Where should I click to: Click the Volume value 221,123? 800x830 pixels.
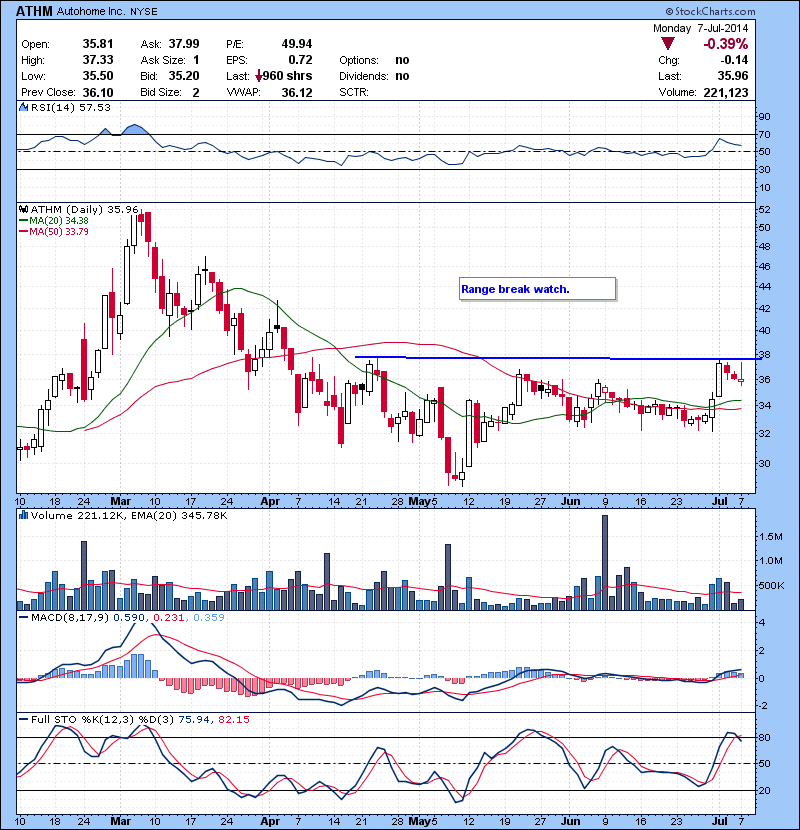click(x=726, y=93)
